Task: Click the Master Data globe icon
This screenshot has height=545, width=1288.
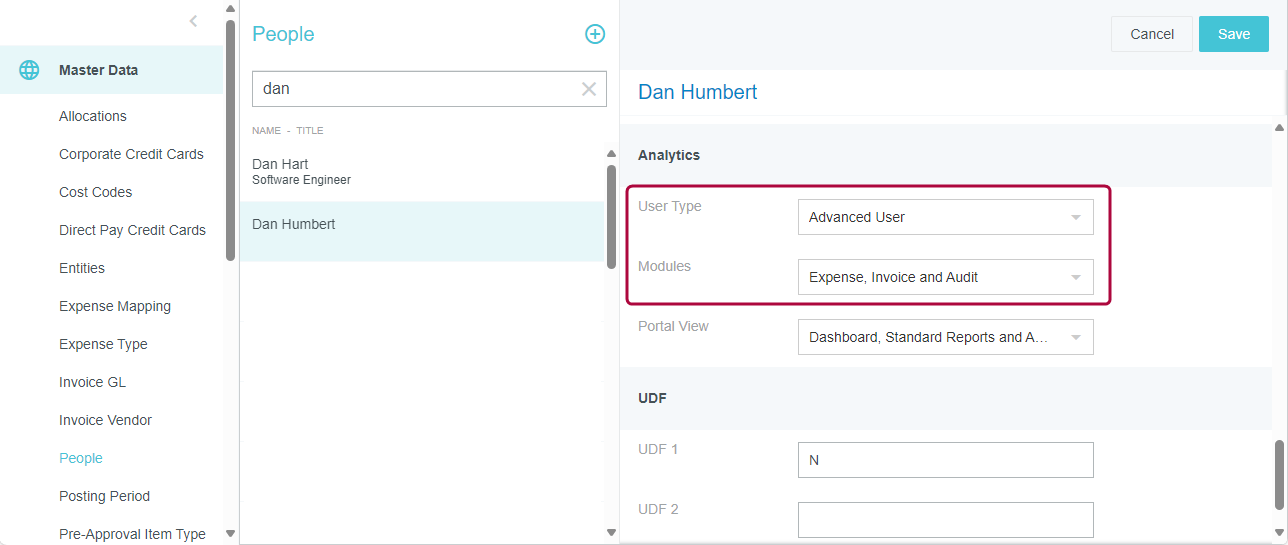Action: (30, 70)
